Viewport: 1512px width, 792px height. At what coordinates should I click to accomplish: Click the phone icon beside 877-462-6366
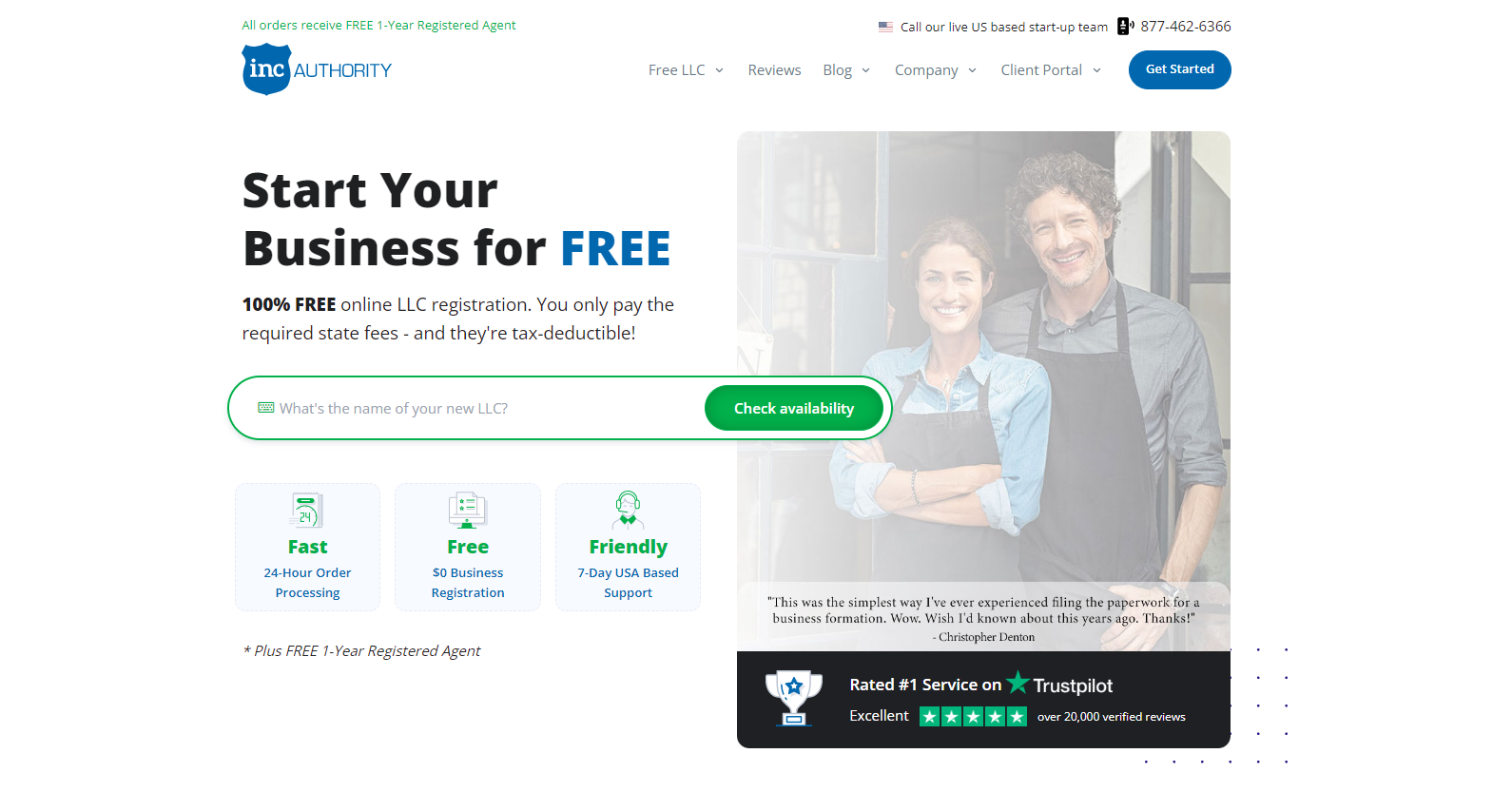click(1125, 27)
